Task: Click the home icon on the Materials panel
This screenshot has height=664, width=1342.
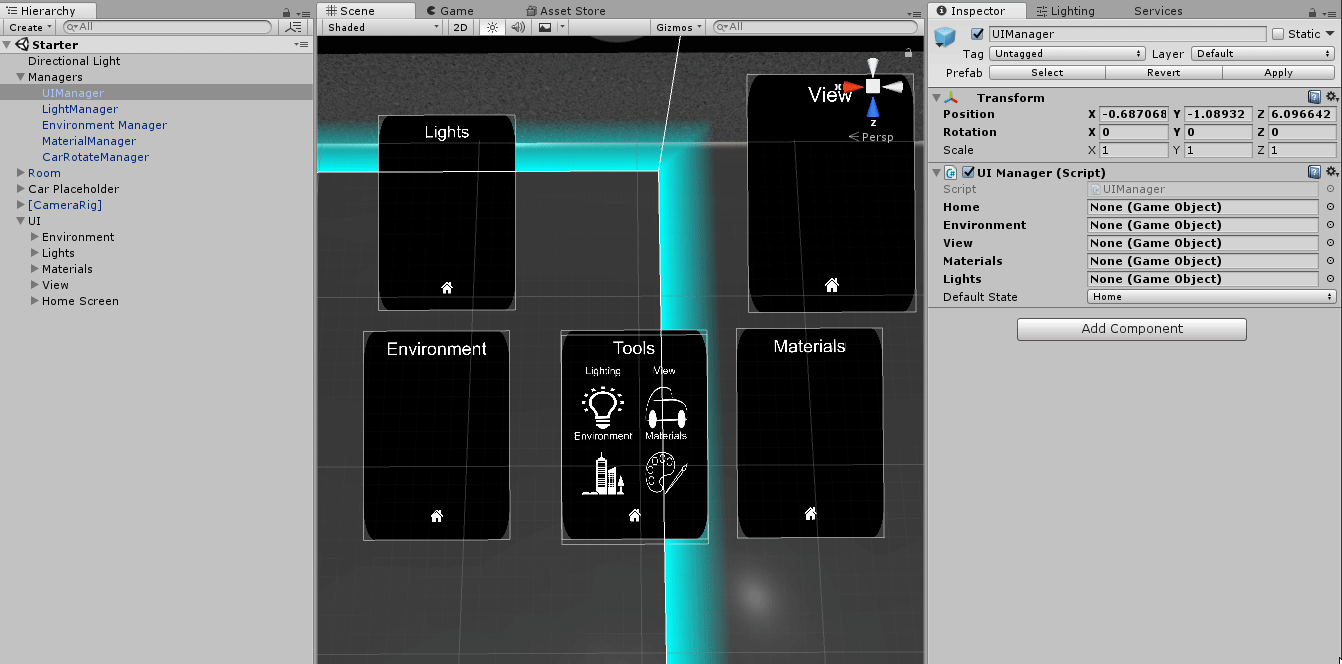Action: pyautogui.click(x=811, y=514)
